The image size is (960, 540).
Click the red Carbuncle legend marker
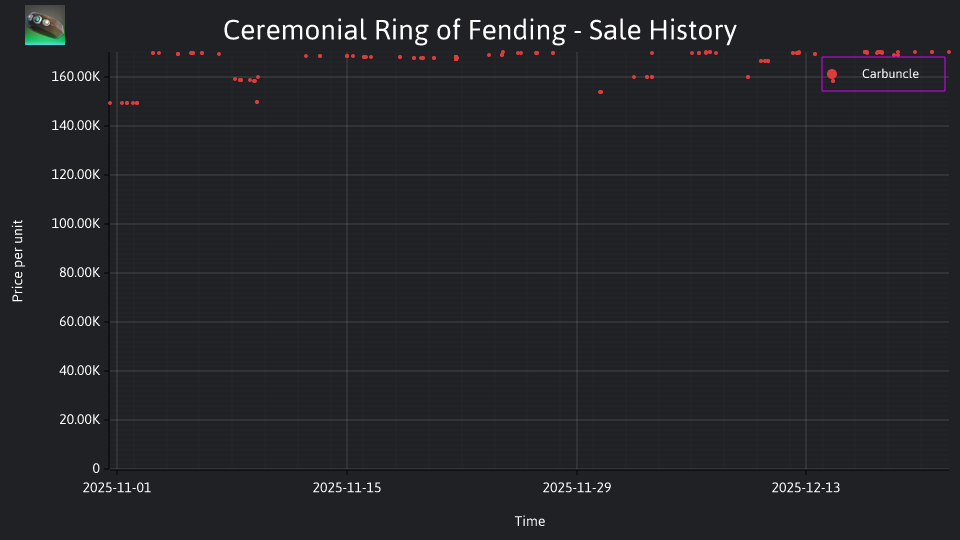831,74
